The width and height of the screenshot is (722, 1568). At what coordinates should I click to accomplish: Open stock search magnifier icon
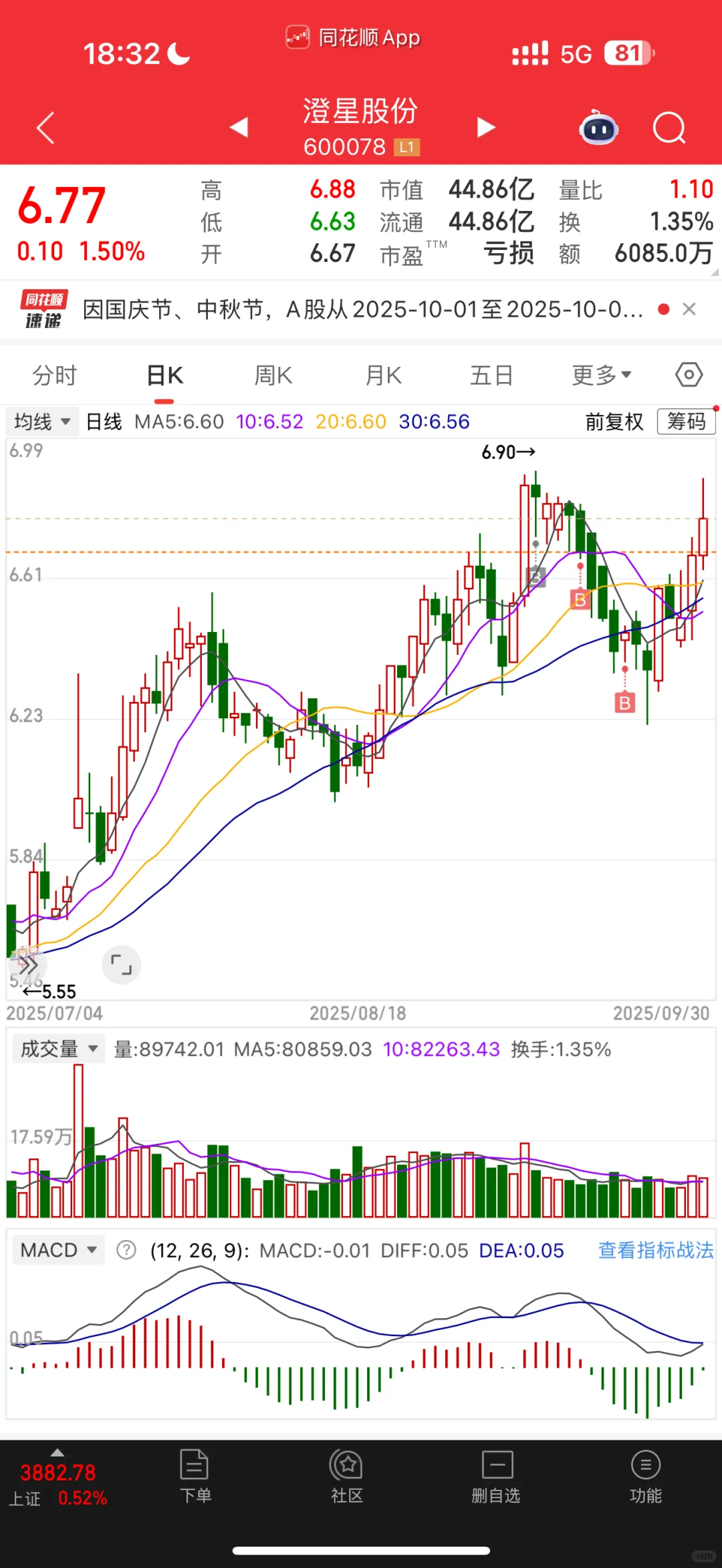click(x=670, y=128)
